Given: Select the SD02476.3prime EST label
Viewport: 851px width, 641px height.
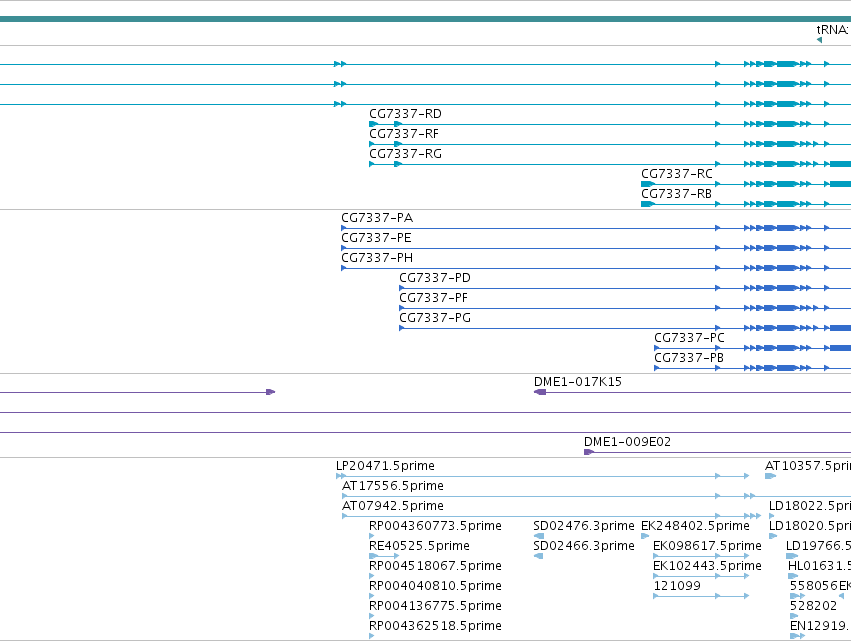Looking at the screenshot, I should (x=583, y=526).
